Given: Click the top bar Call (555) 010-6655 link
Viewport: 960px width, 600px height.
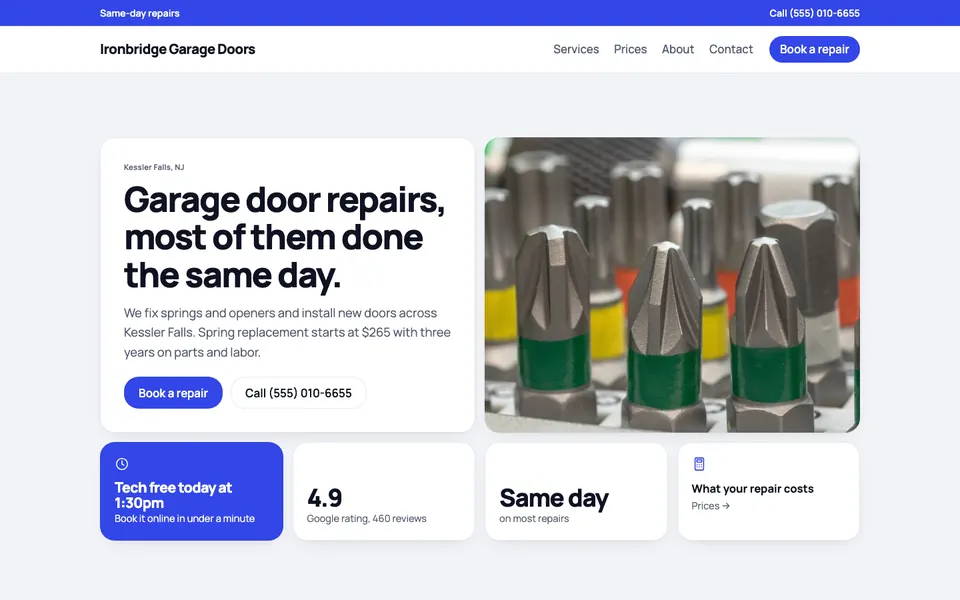Looking at the screenshot, I should 814,13.
